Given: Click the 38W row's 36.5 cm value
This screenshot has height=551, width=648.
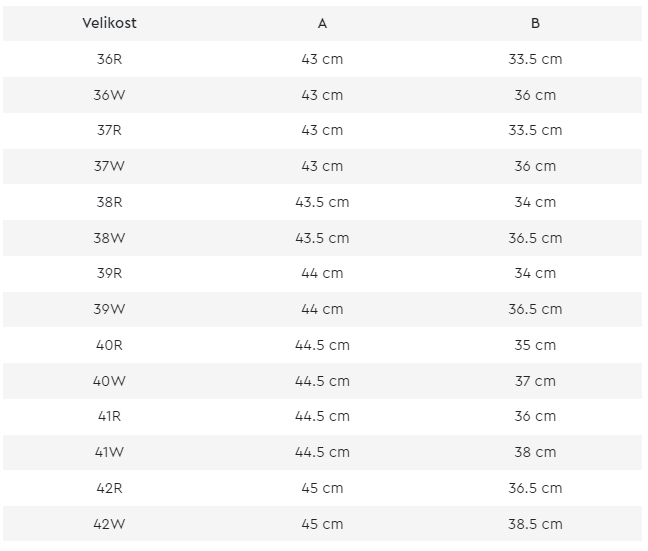Looking at the screenshot, I should tap(535, 238).
